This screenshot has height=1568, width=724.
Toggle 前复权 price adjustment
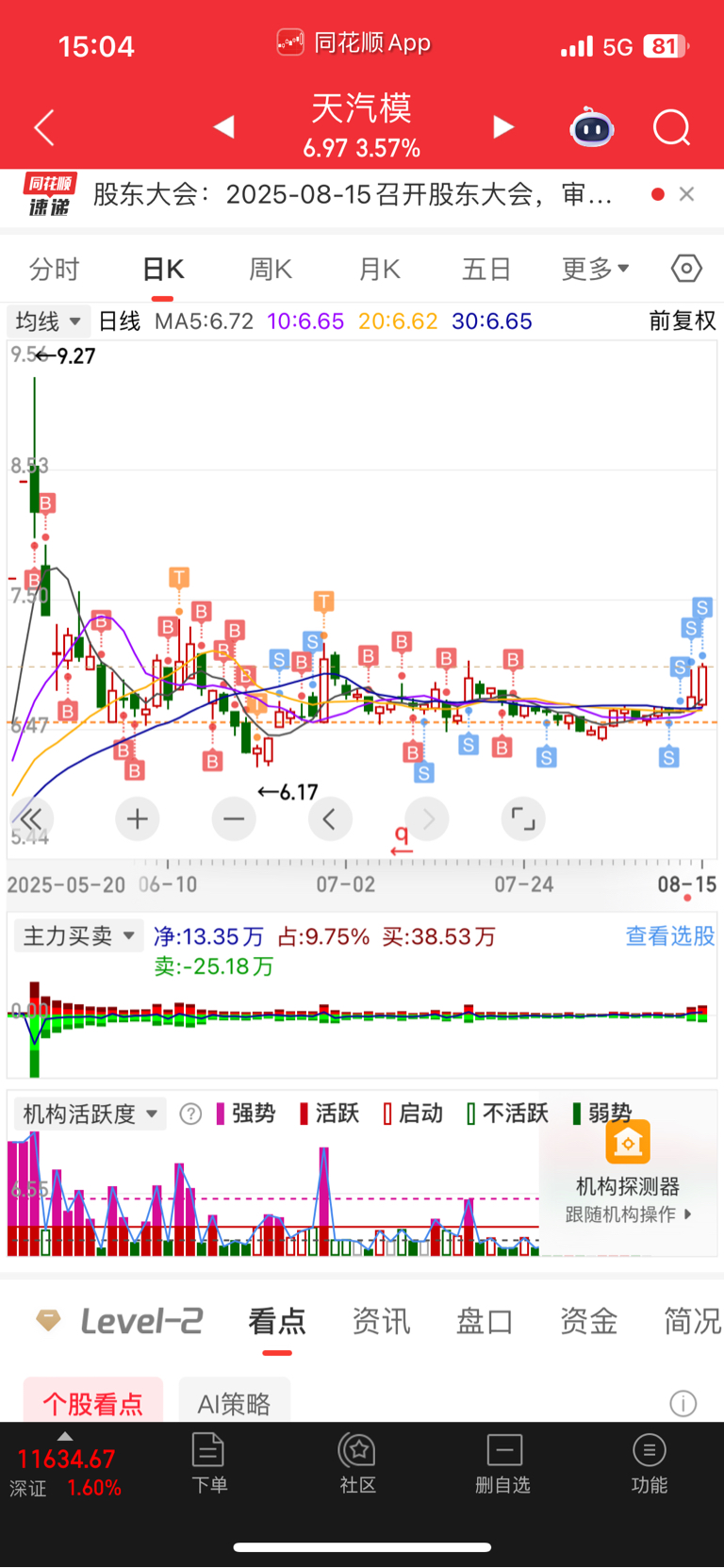pos(683,322)
